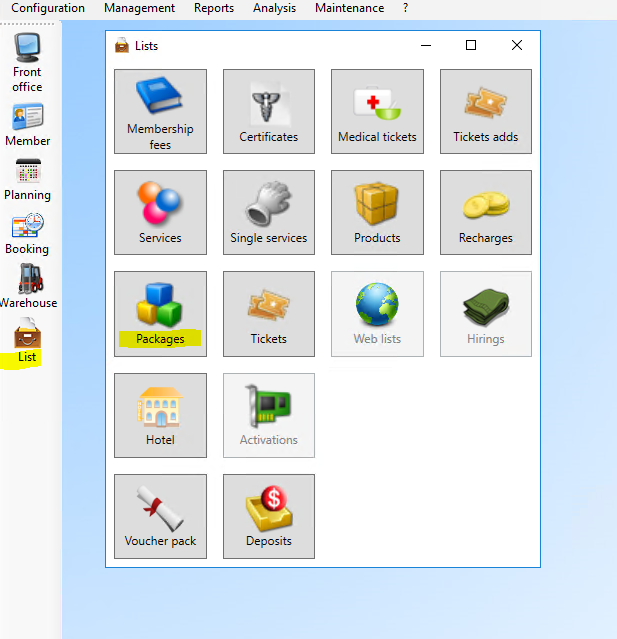Open the Hotel list
The height and width of the screenshot is (639, 617).
pyautogui.click(x=160, y=415)
